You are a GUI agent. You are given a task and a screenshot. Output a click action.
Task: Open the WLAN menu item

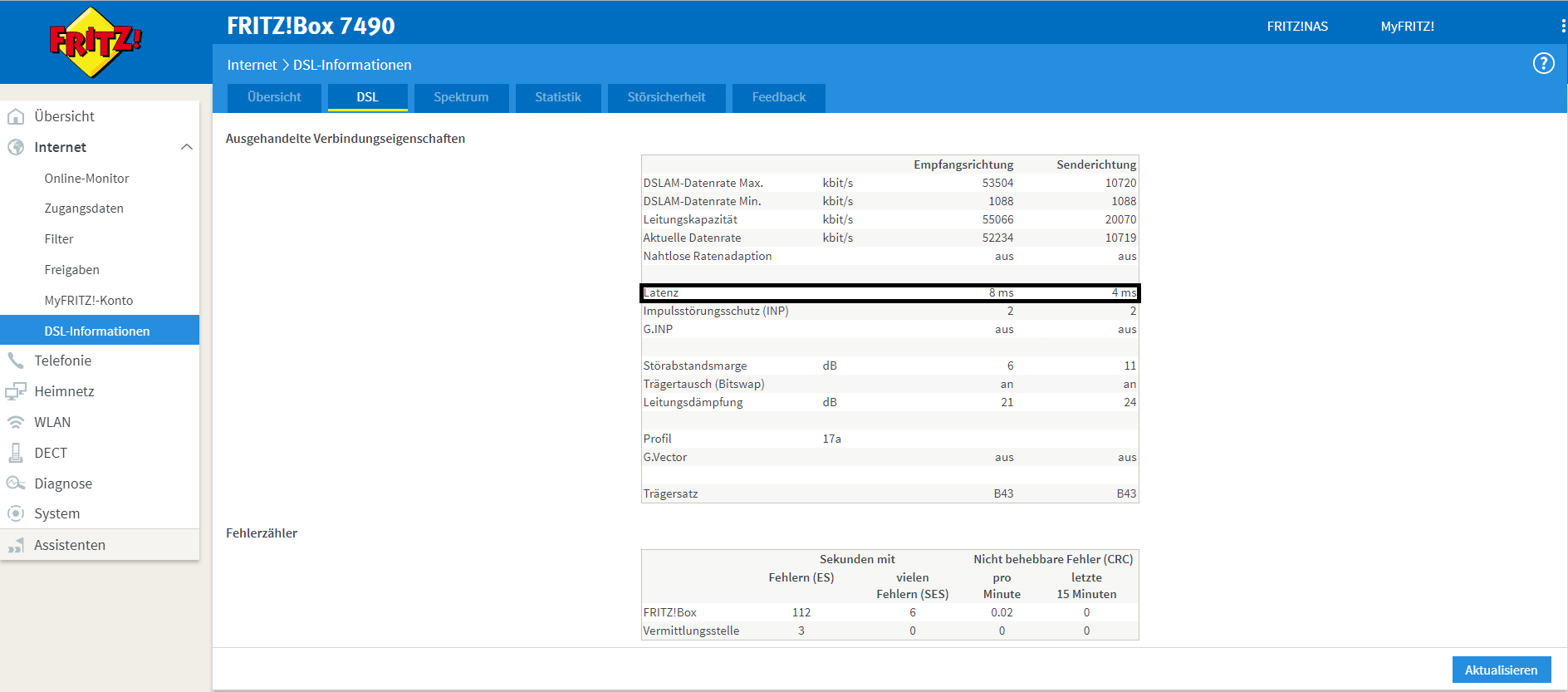[52, 422]
